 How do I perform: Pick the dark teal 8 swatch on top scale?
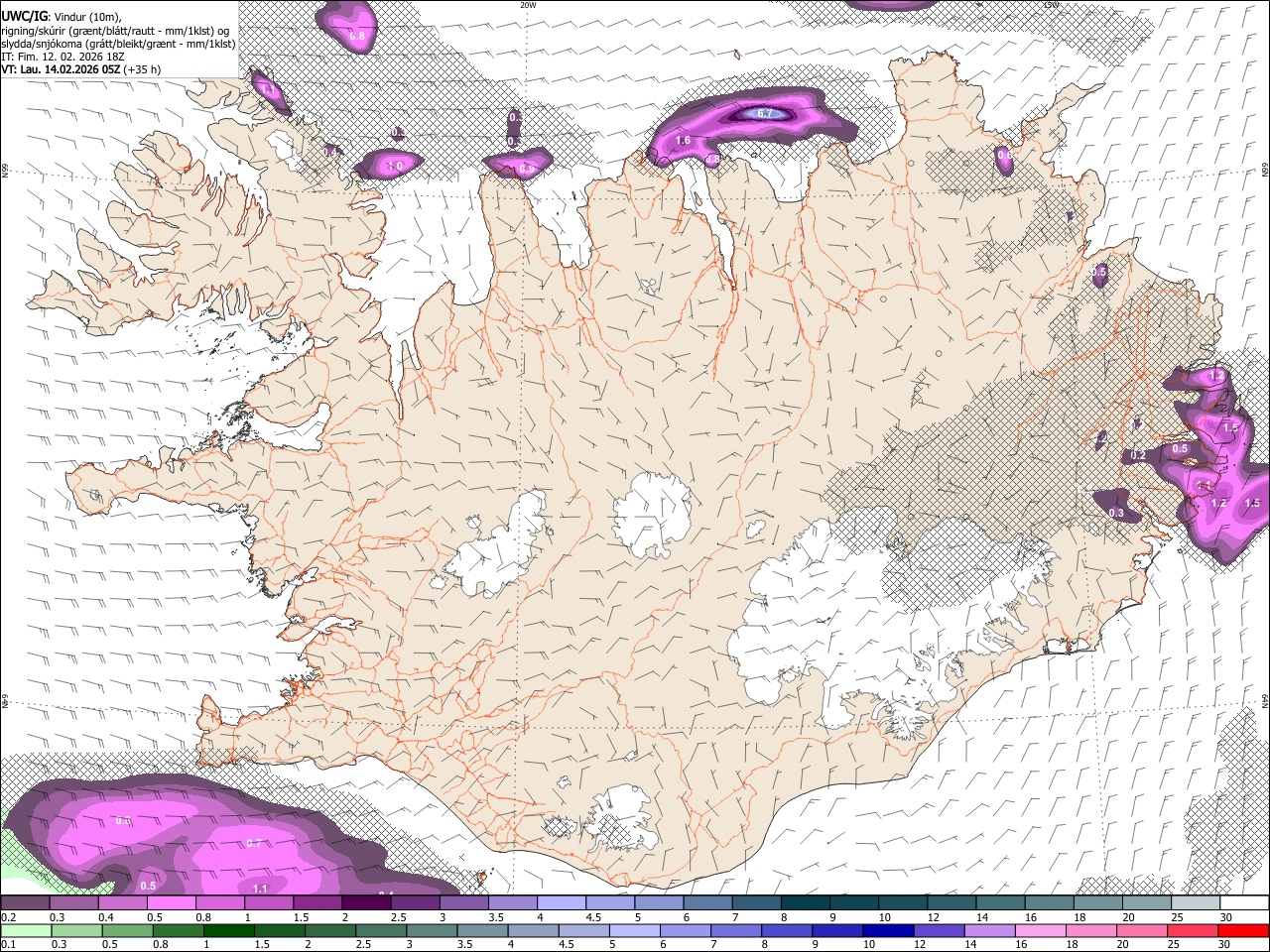(x=805, y=902)
